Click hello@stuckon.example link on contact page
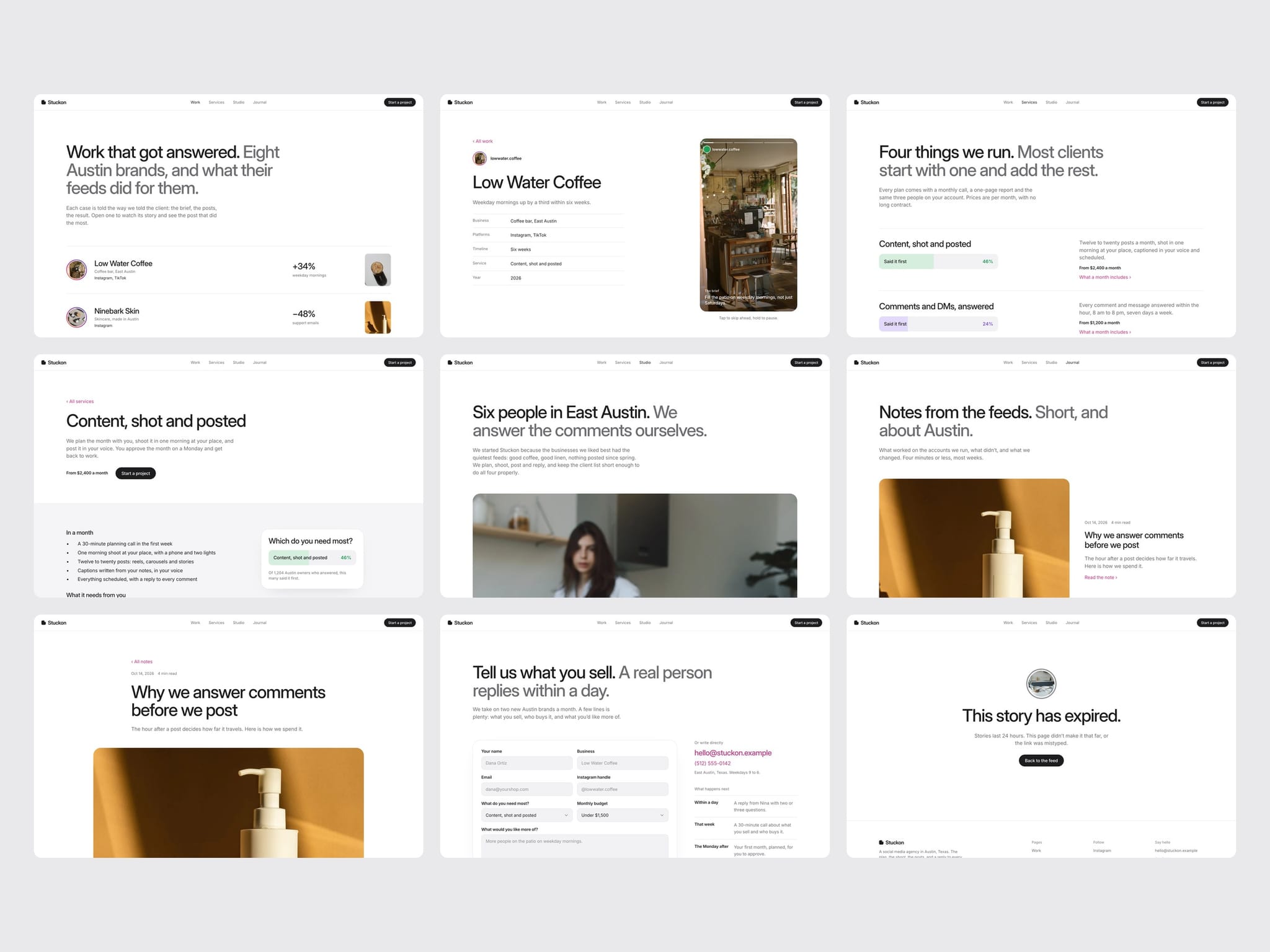Viewport: 1270px width, 952px height. pyautogui.click(x=733, y=753)
